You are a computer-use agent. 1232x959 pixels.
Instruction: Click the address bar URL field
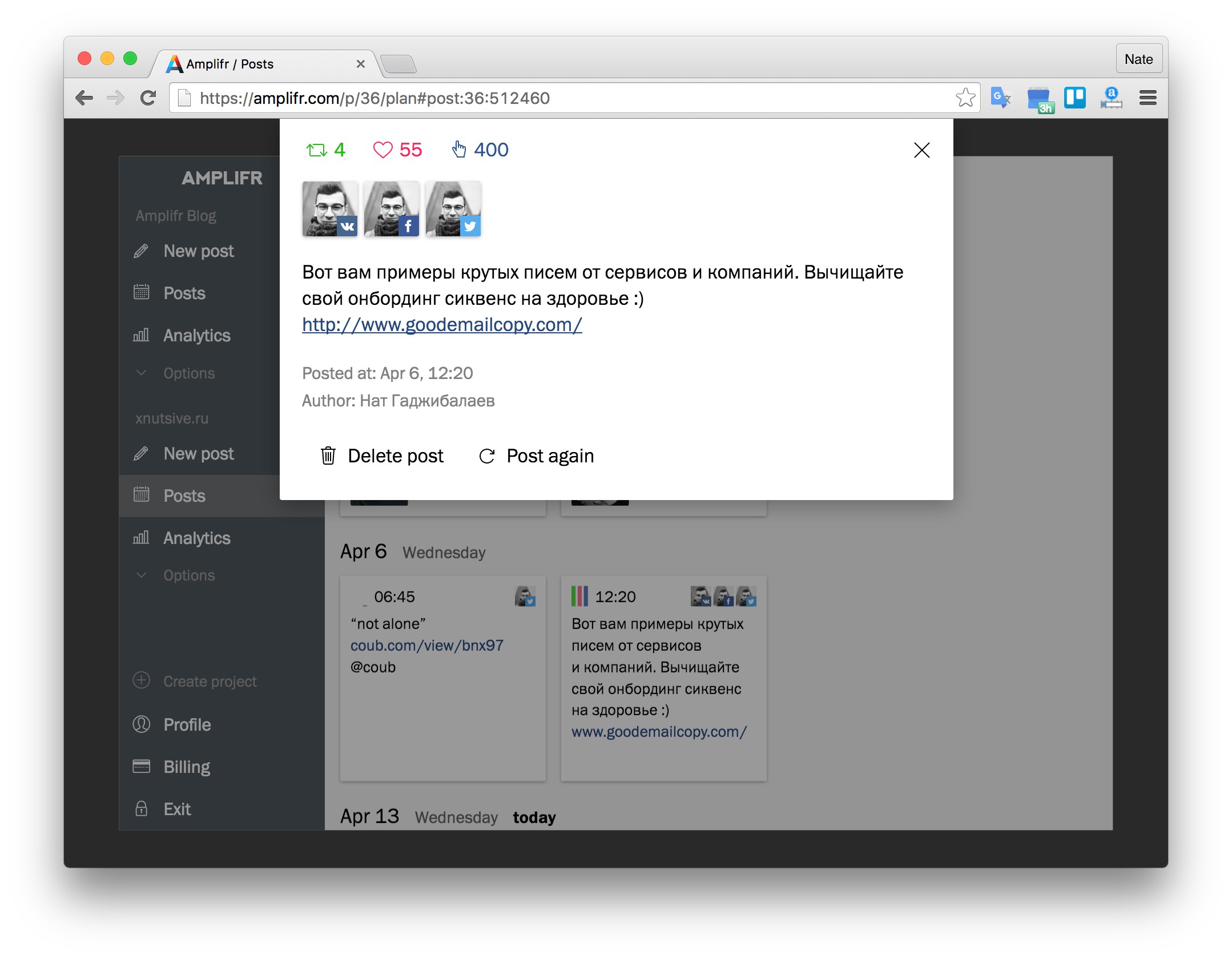[x=574, y=98]
